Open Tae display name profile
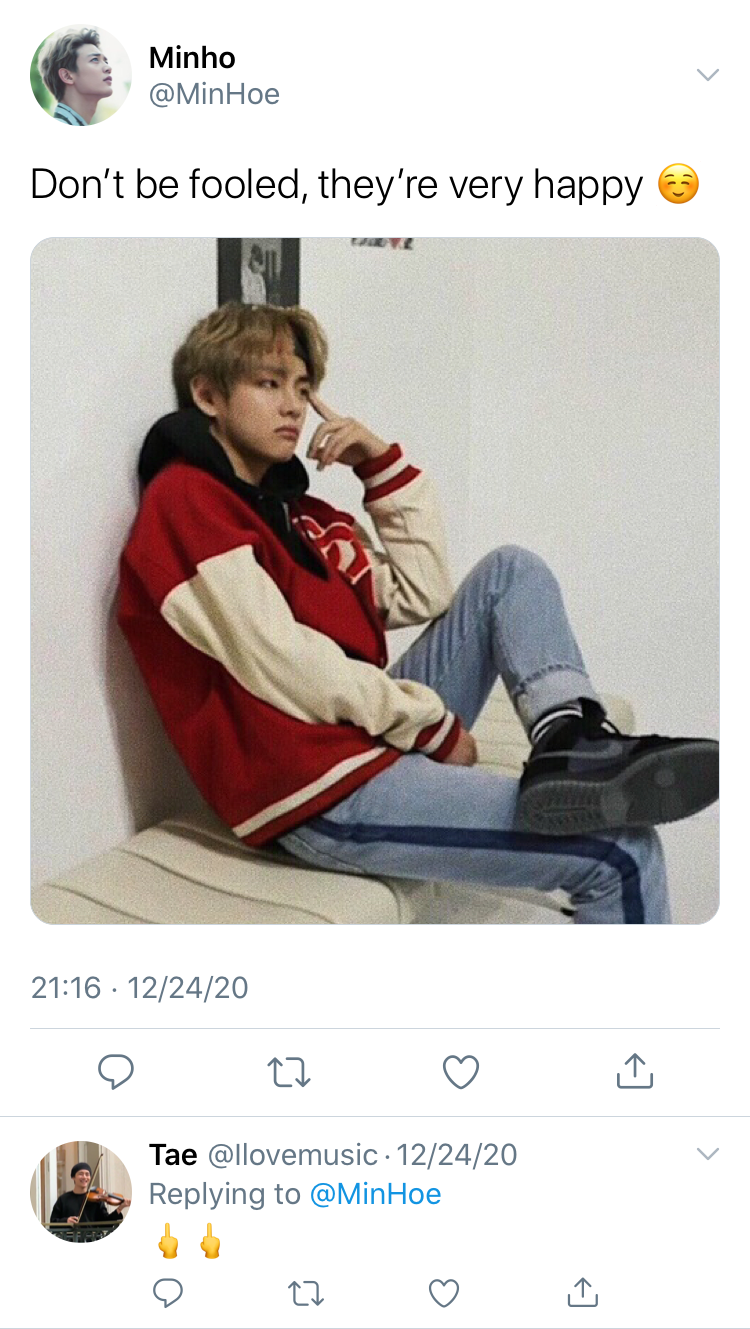The image size is (750, 1329). tap(173, 1155)
